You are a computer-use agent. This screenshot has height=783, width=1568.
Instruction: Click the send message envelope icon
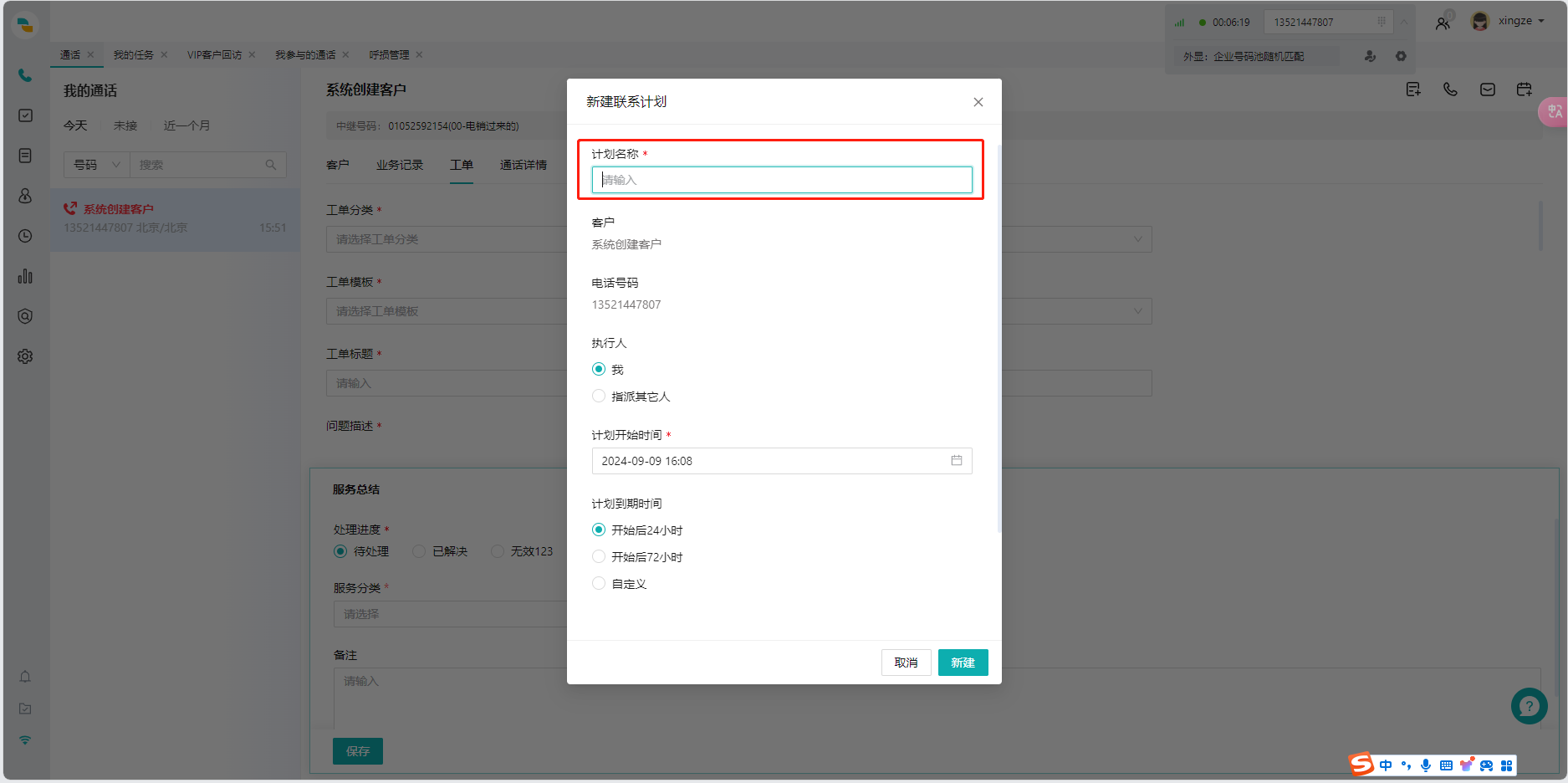click(1487, 90)
